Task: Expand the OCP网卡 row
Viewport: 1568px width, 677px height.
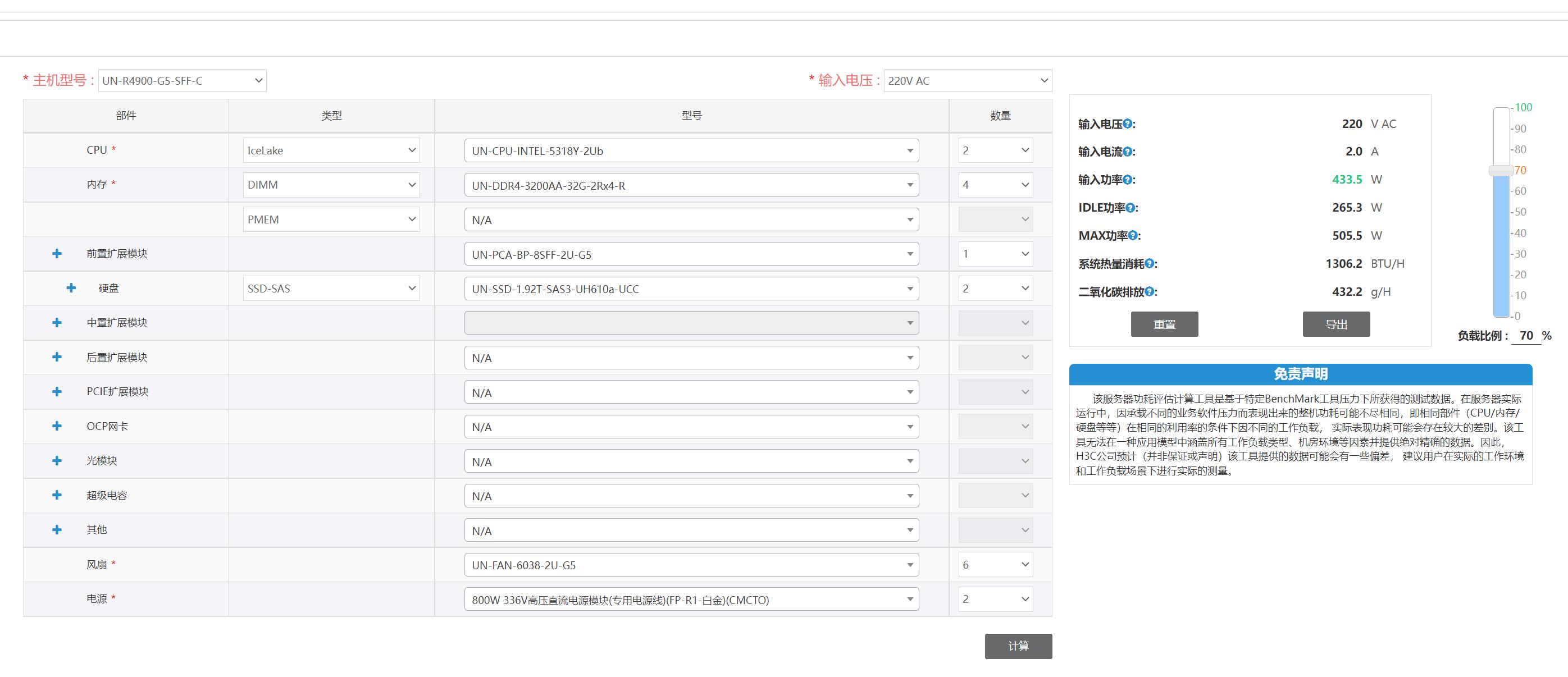Action: point(57,427)
